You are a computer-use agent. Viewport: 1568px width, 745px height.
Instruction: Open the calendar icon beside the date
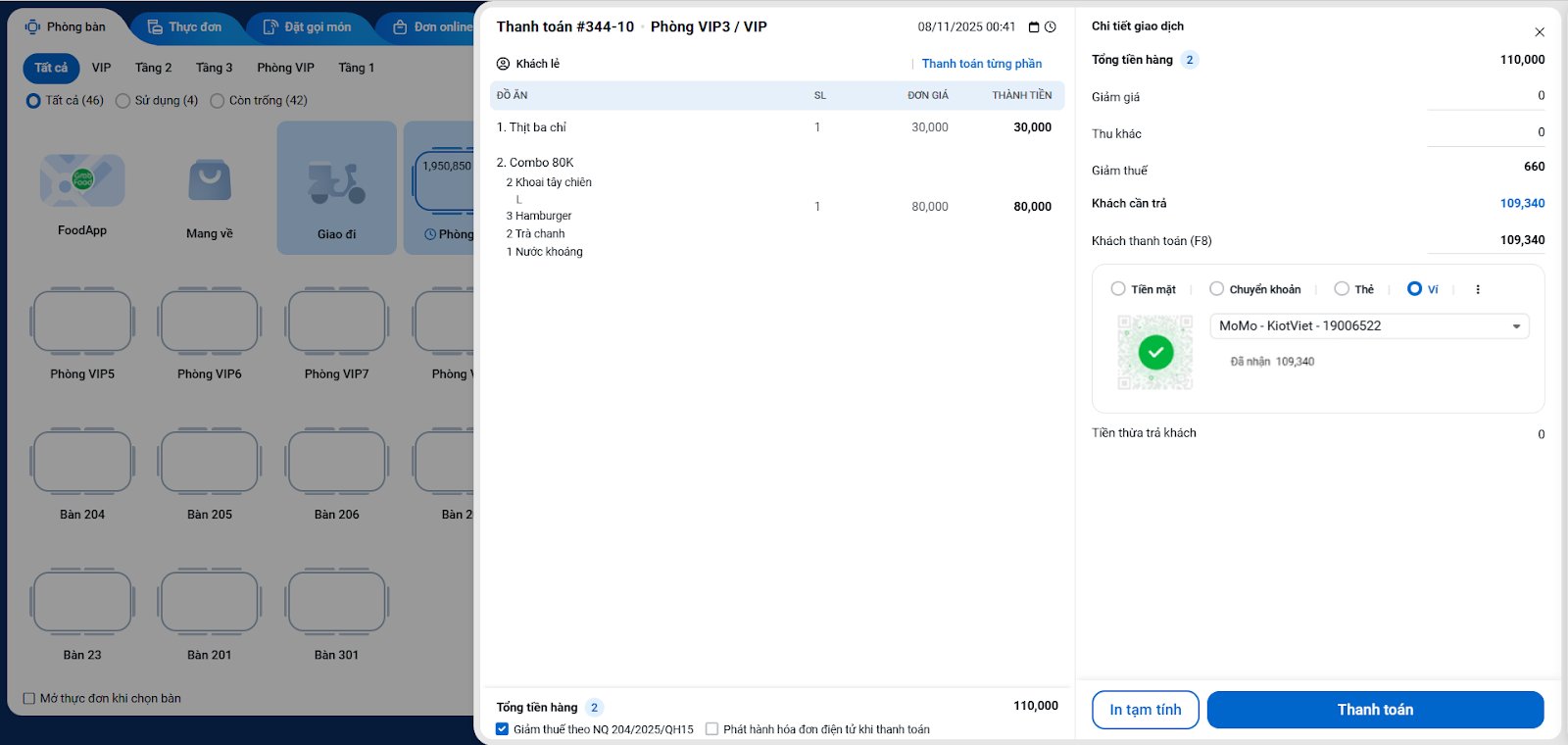(1033, 27)
